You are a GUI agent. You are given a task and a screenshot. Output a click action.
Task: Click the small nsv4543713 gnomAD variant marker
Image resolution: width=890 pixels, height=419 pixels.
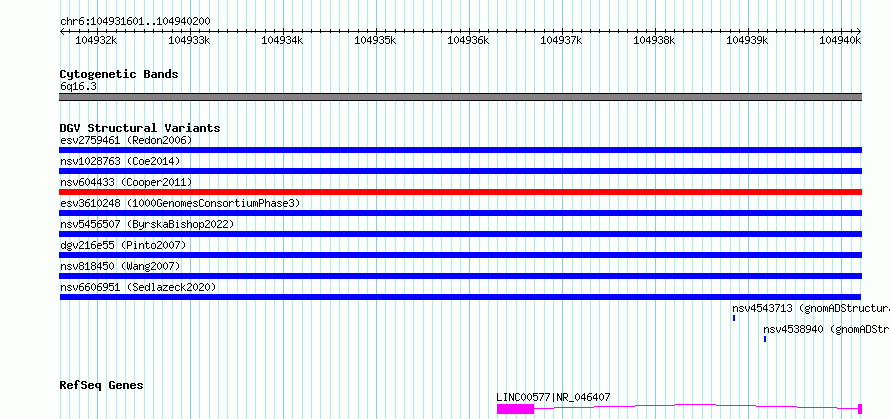click(734, 318)
